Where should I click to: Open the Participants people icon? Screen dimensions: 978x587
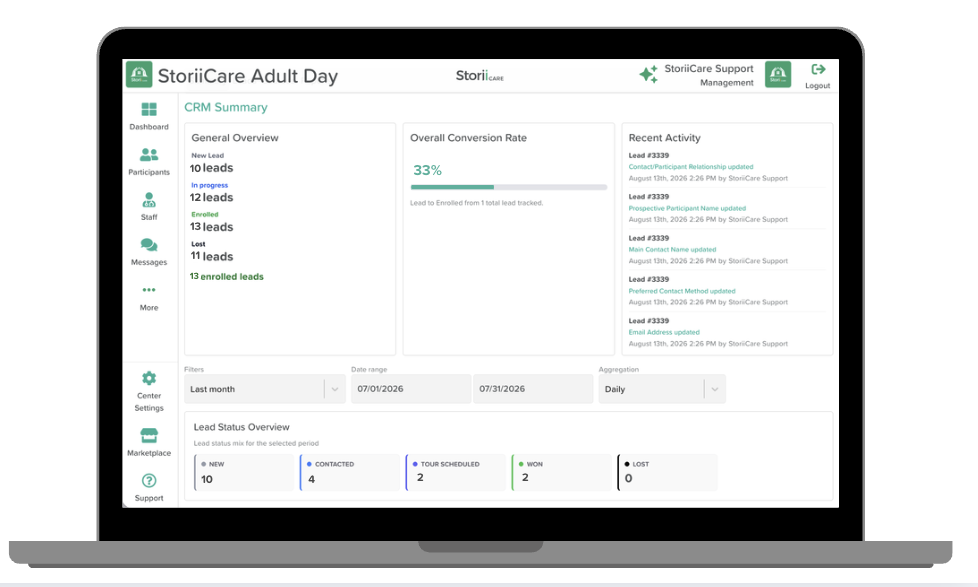149,154
